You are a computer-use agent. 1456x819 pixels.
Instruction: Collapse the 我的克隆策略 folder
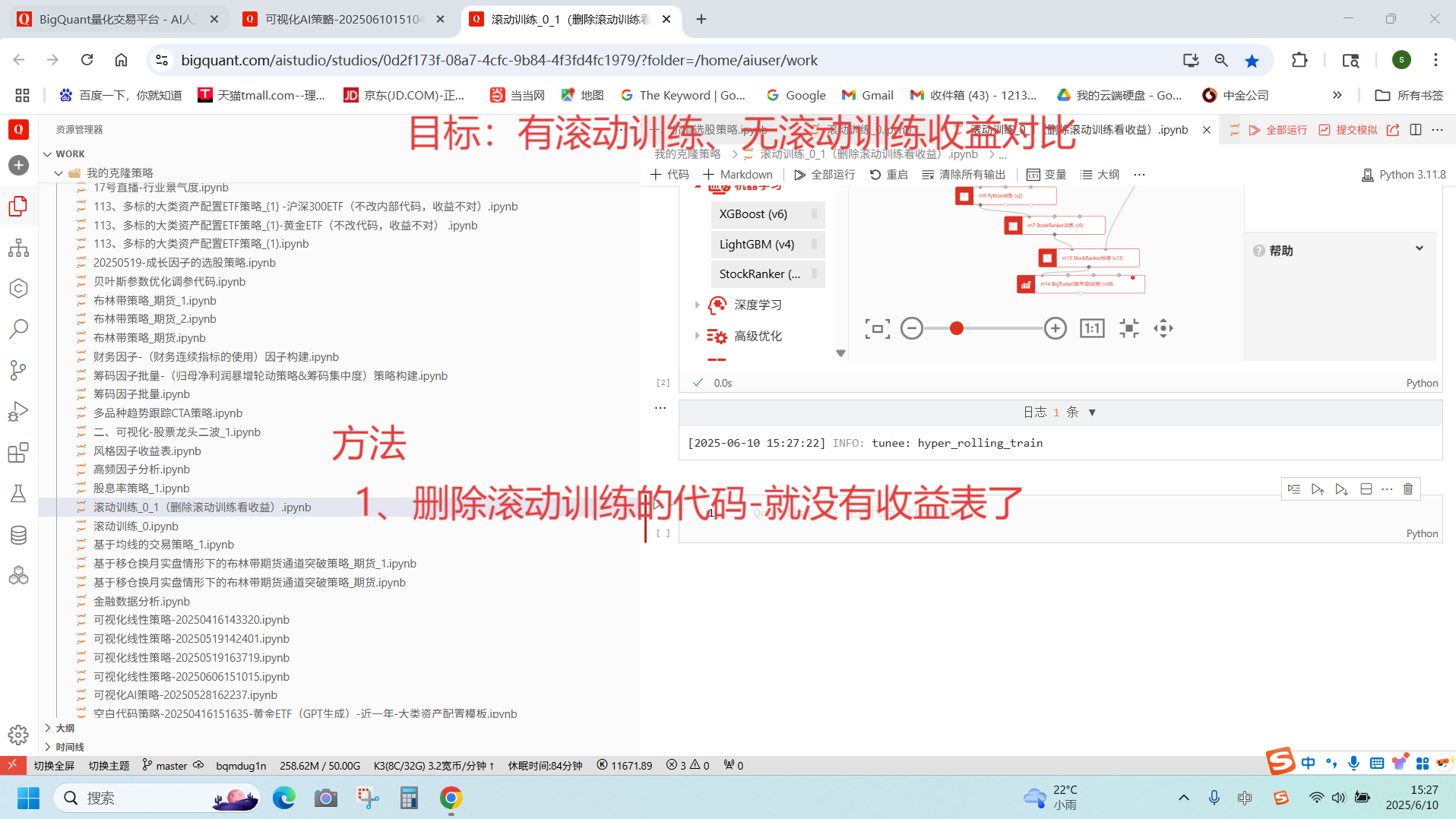click(x=59, y=172)
